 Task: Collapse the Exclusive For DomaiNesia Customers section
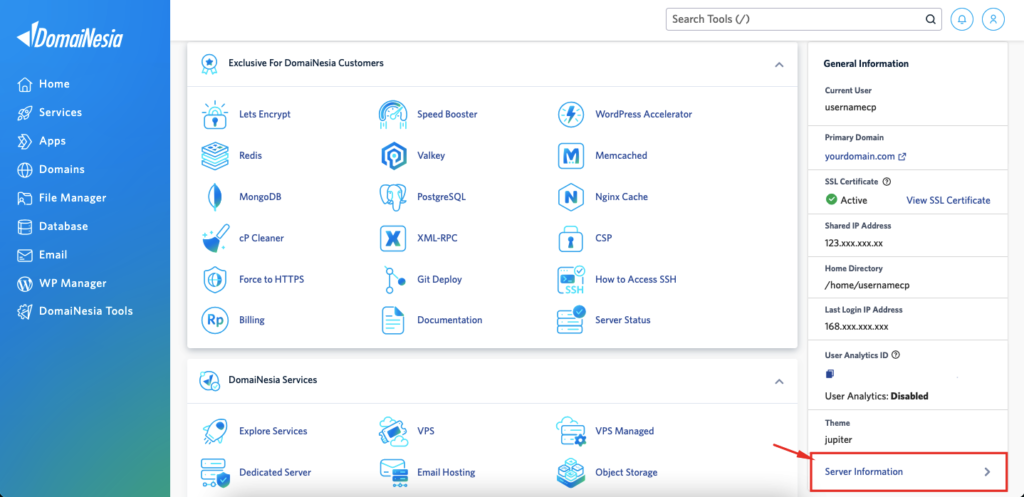[778, 64]
